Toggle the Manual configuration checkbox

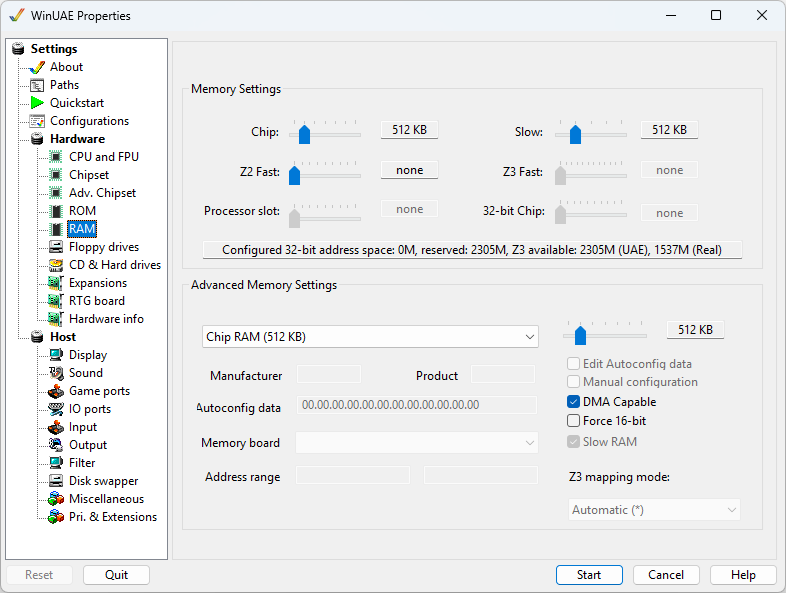coord(573,382)
